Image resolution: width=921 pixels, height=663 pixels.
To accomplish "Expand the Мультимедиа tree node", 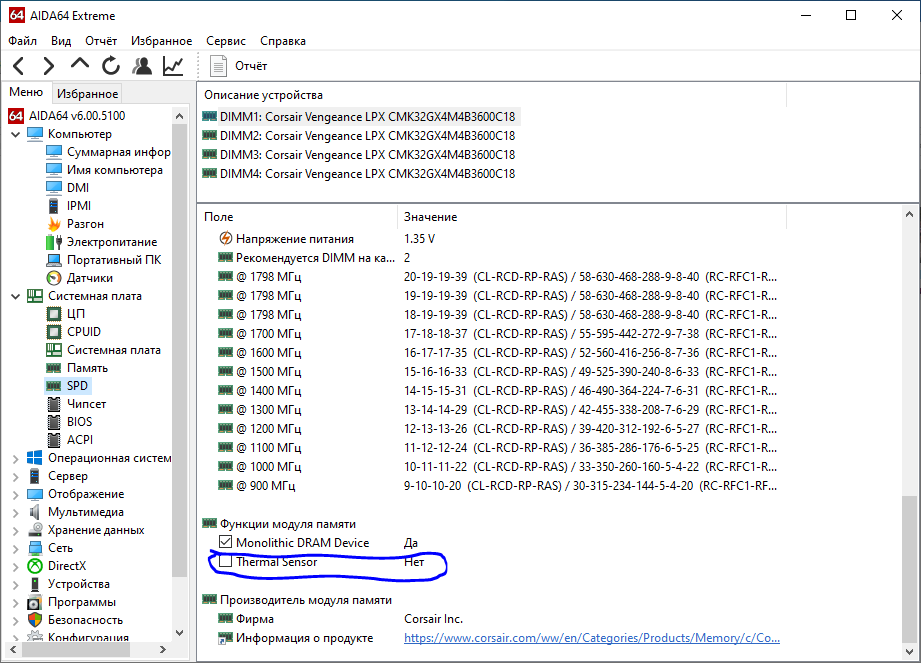I will pyautogui.click(x=15, y=512).
